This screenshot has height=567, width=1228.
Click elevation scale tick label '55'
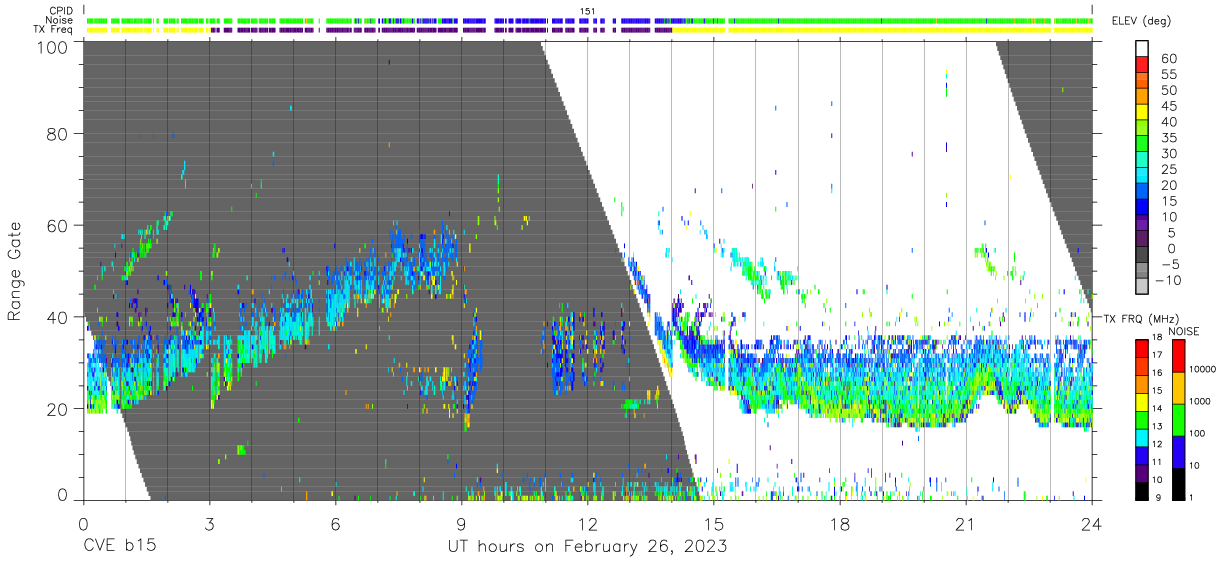[x=1168, y=74]
